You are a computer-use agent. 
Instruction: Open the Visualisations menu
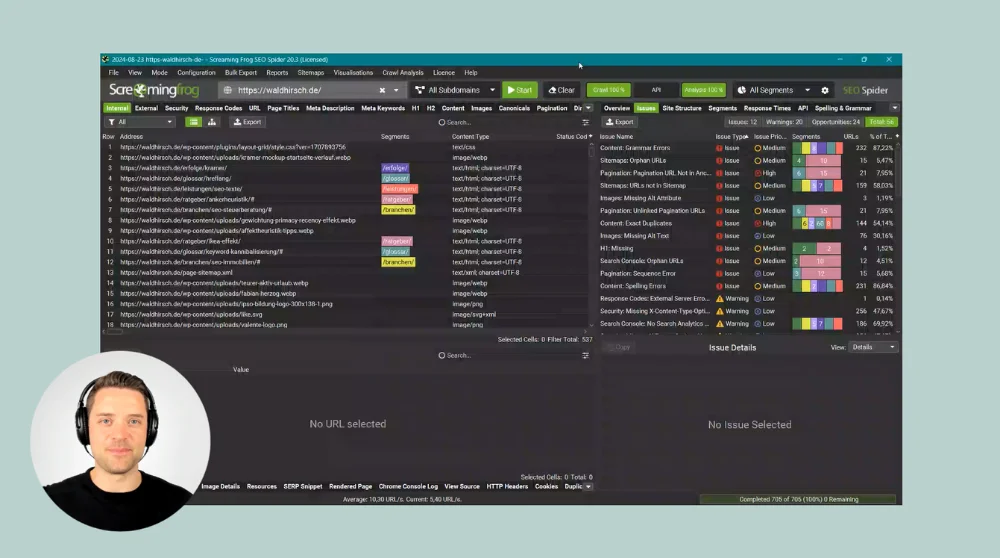tap(353, 73)
